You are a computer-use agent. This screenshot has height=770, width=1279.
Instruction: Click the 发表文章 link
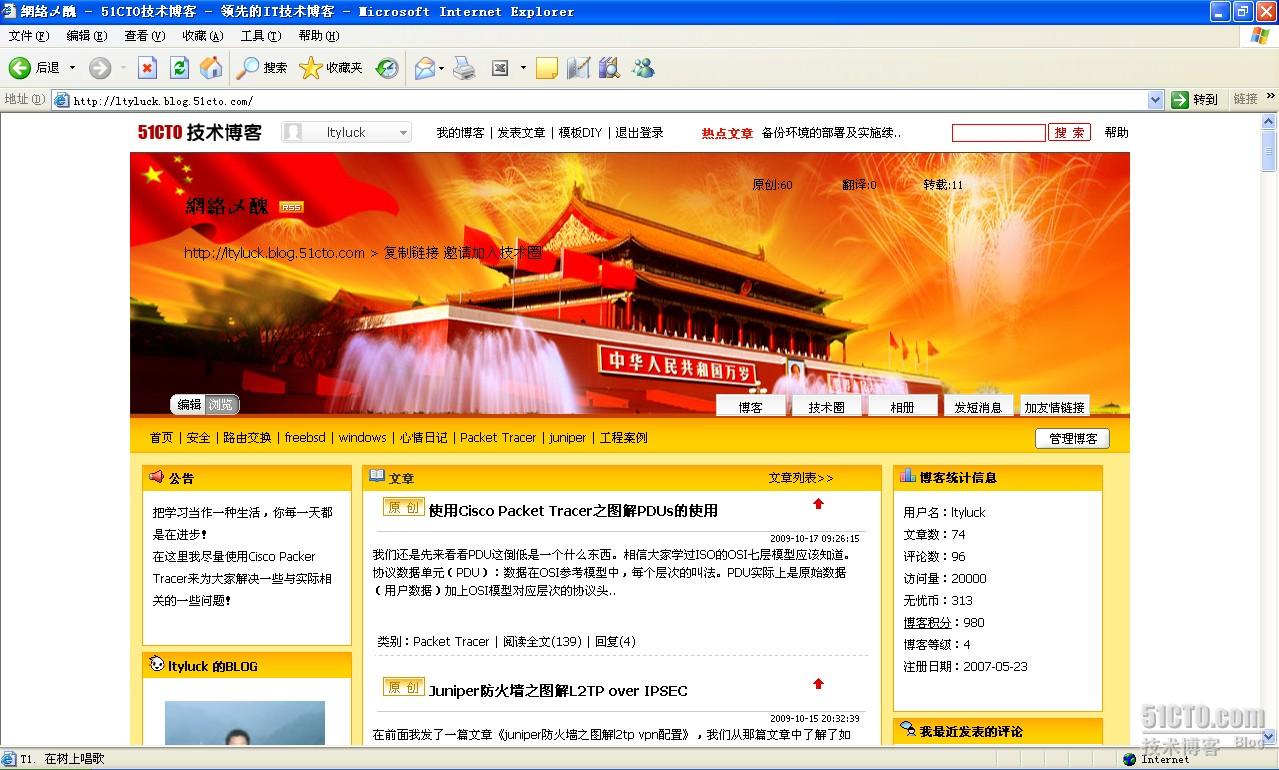click(521, 132)
